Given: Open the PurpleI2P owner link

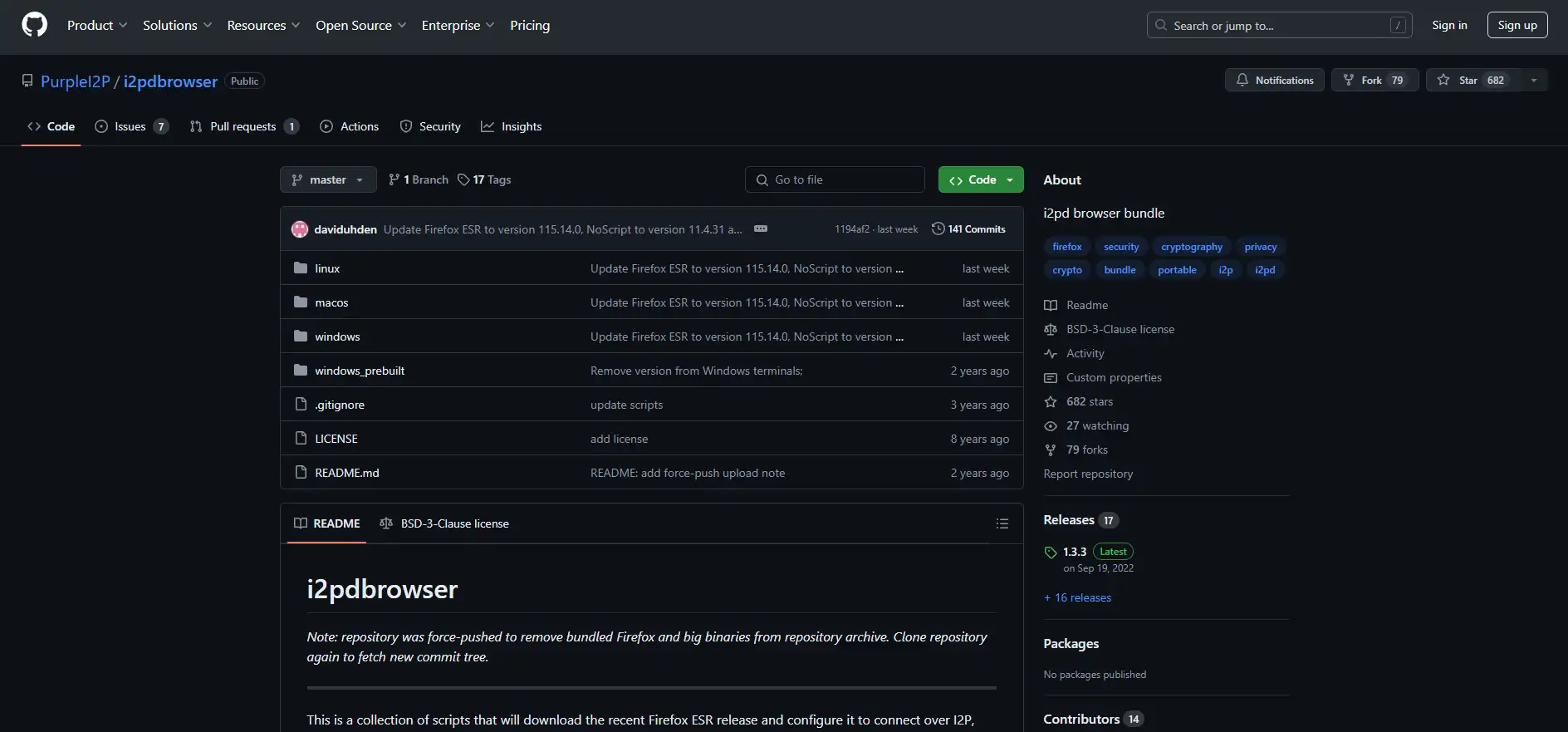Looking at the screenshot, I should click(x=76, y=81).
